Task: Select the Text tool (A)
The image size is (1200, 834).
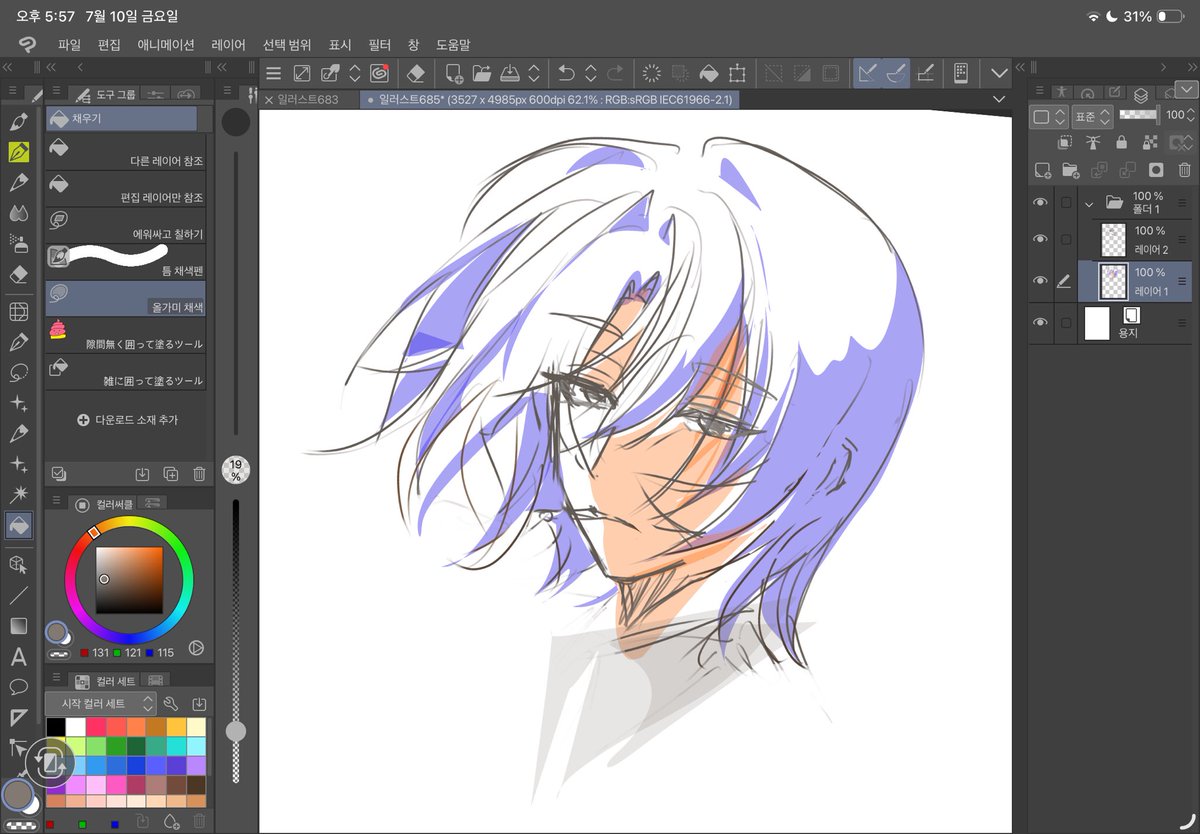Action: 18,657
